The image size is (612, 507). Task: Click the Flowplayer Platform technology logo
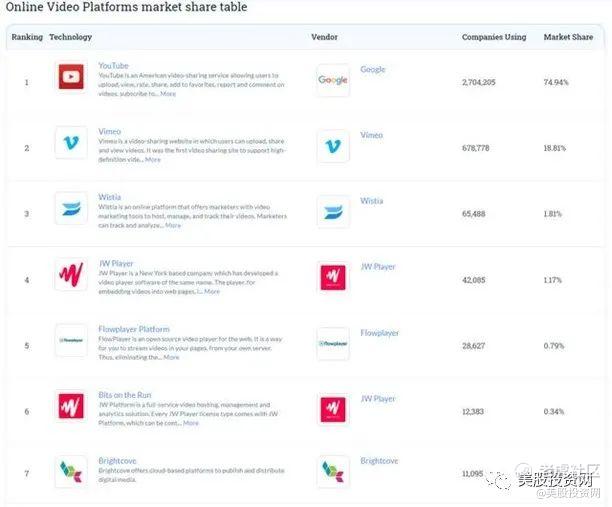[x=71, y=340]
